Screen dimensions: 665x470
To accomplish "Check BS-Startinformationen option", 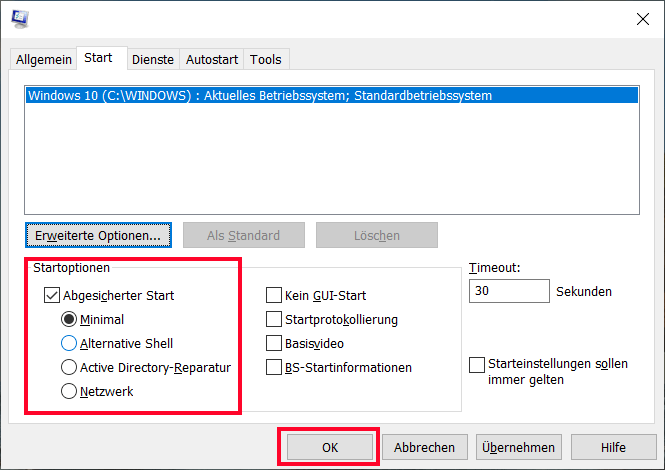I will point(274,367).
